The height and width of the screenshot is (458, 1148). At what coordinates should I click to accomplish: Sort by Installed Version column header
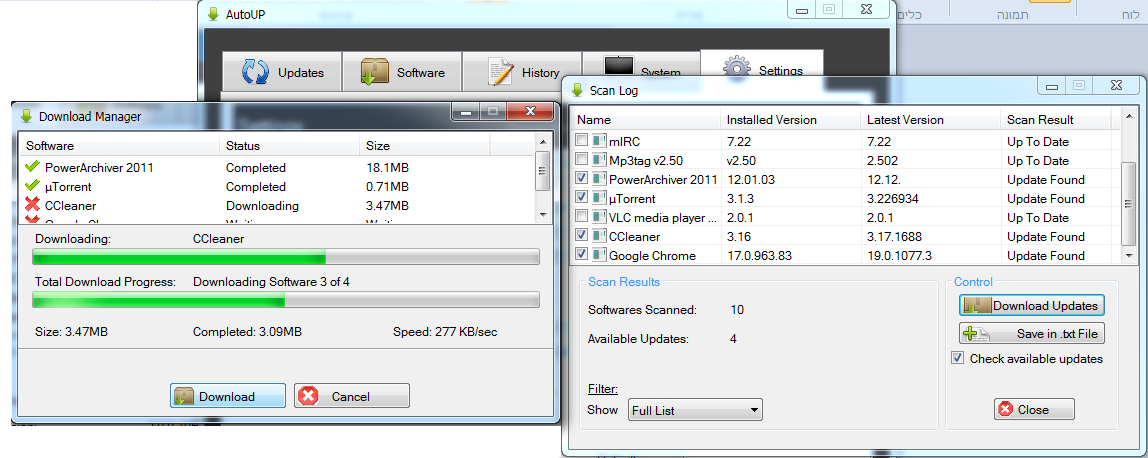point(791,119)
